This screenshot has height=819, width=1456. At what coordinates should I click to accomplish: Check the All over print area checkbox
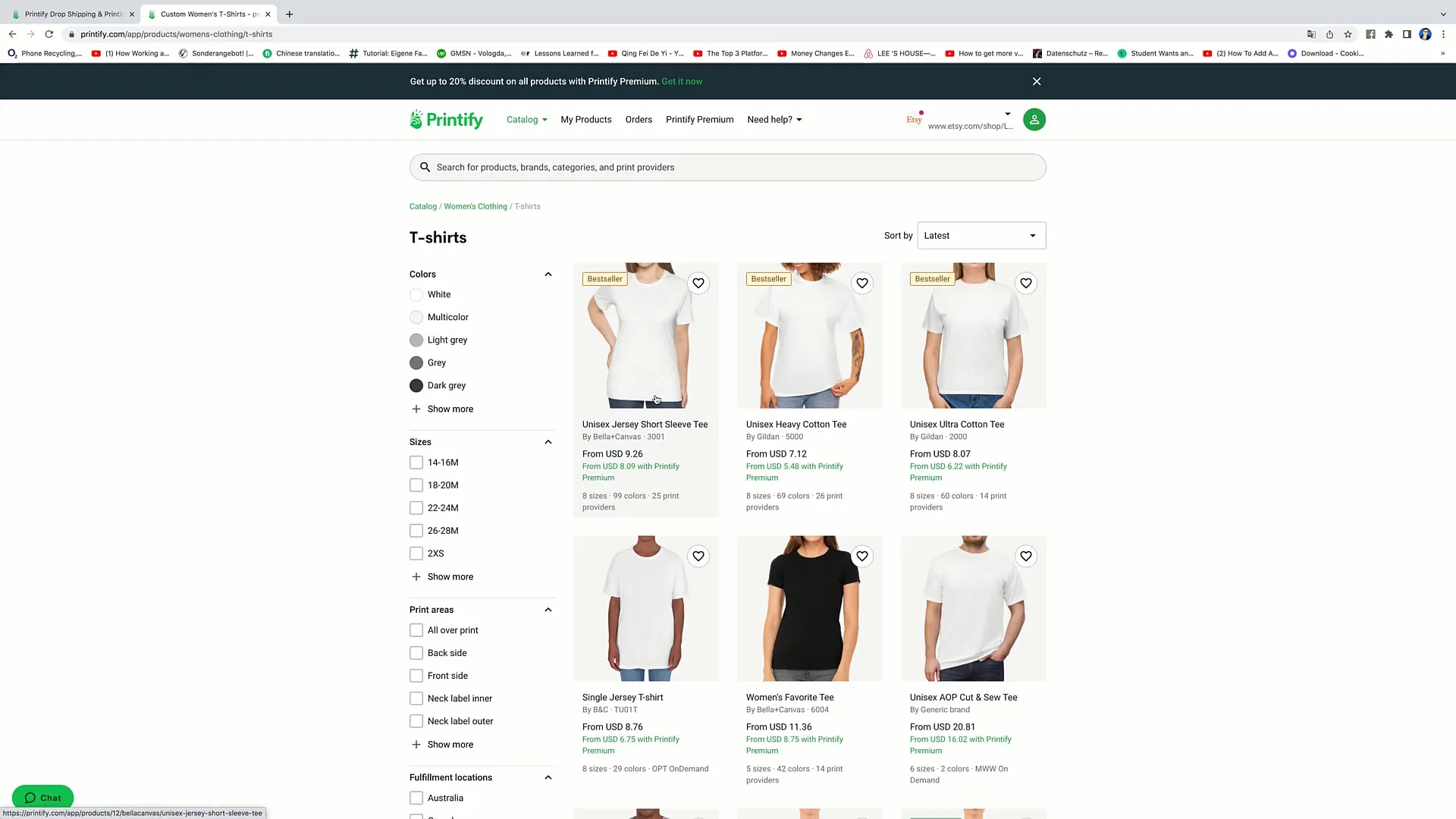(x=416, y=630)
